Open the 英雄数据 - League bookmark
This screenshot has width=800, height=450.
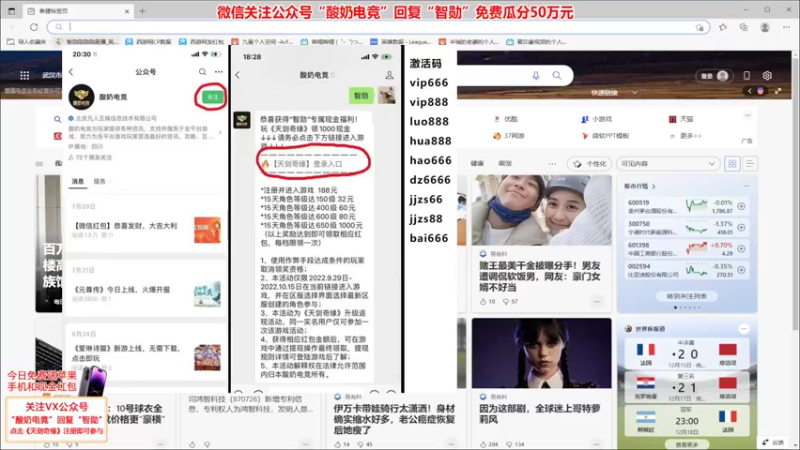coord(401,42)
